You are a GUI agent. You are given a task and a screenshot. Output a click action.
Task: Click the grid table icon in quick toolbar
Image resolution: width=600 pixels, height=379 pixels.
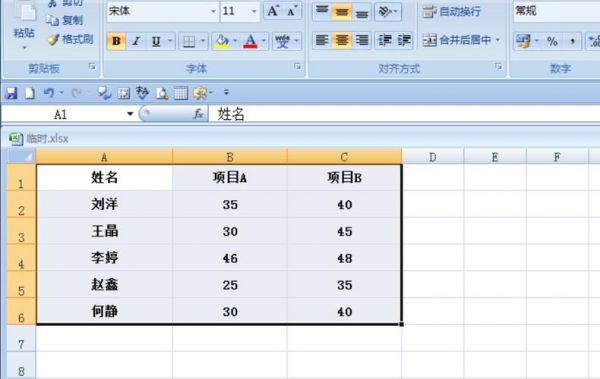[181, 93]
